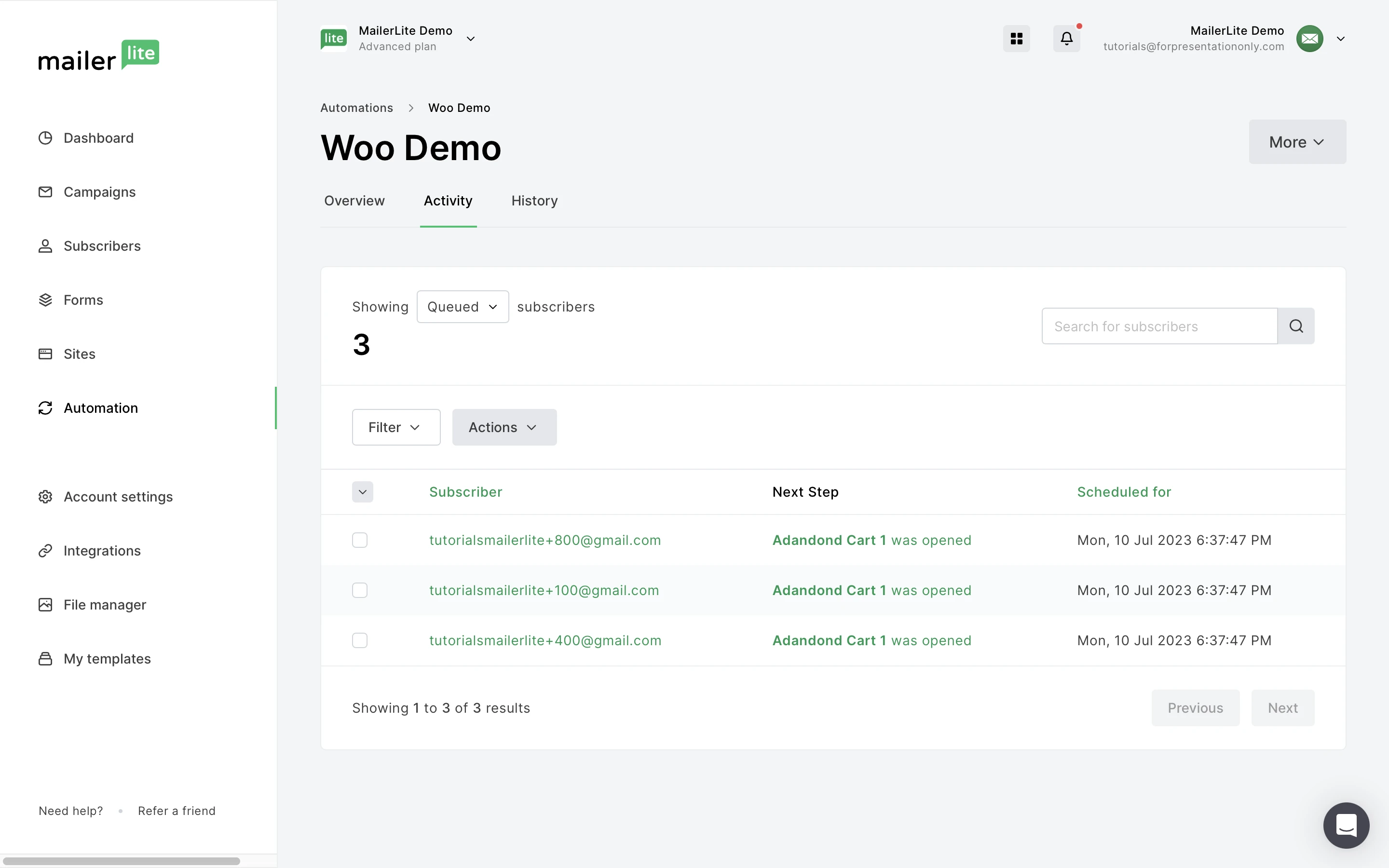Open the Filter dropdown
1389x868 pixels.
click(x=396, y=427)
